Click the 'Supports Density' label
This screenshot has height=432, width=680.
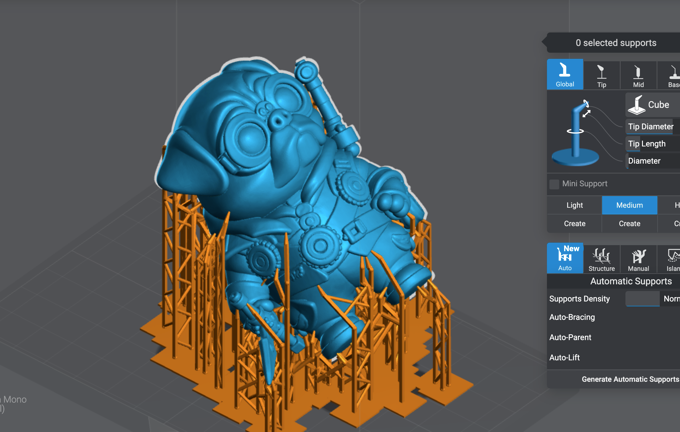579,299
